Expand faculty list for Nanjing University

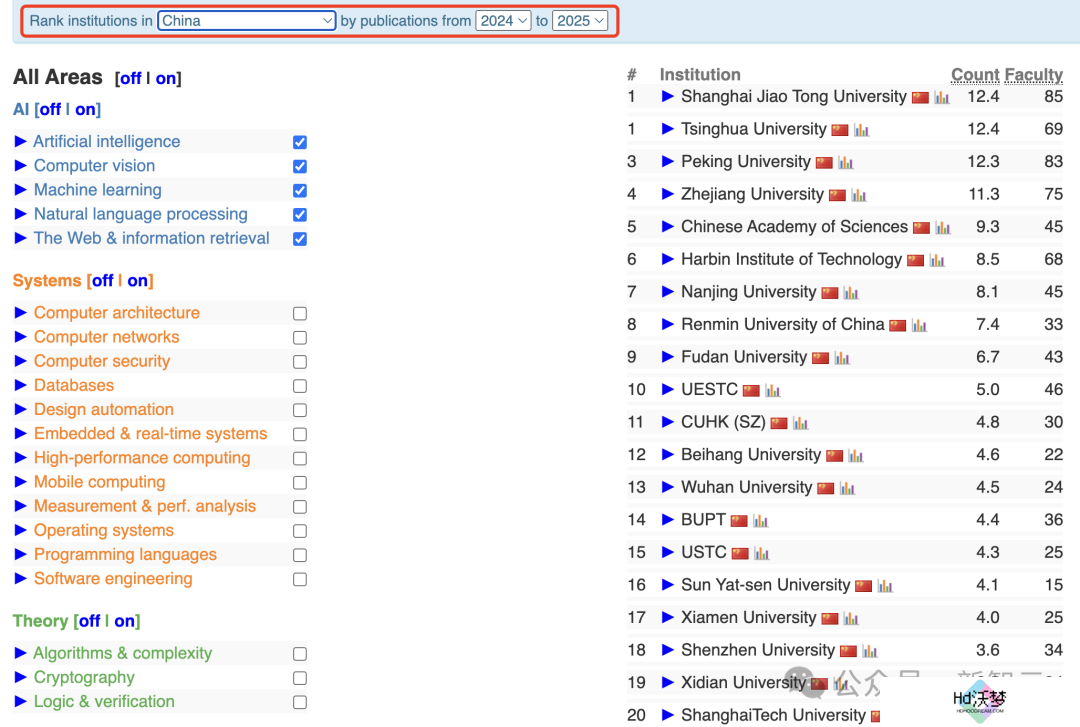pos(667,291)
